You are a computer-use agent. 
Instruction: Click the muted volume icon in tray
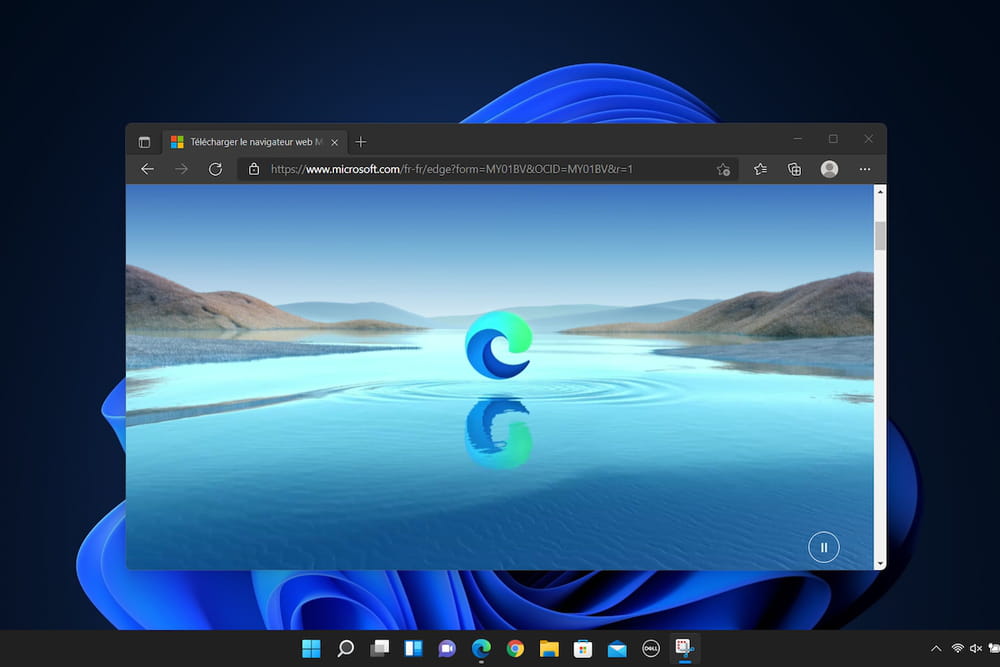976,649
